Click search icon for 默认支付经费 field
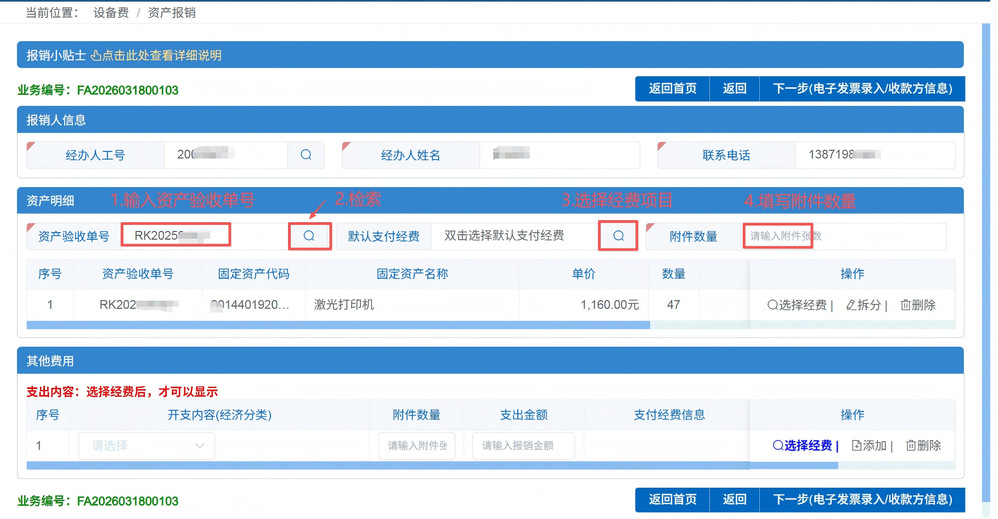This screenshot has height=519, width=998. [618, 236]
